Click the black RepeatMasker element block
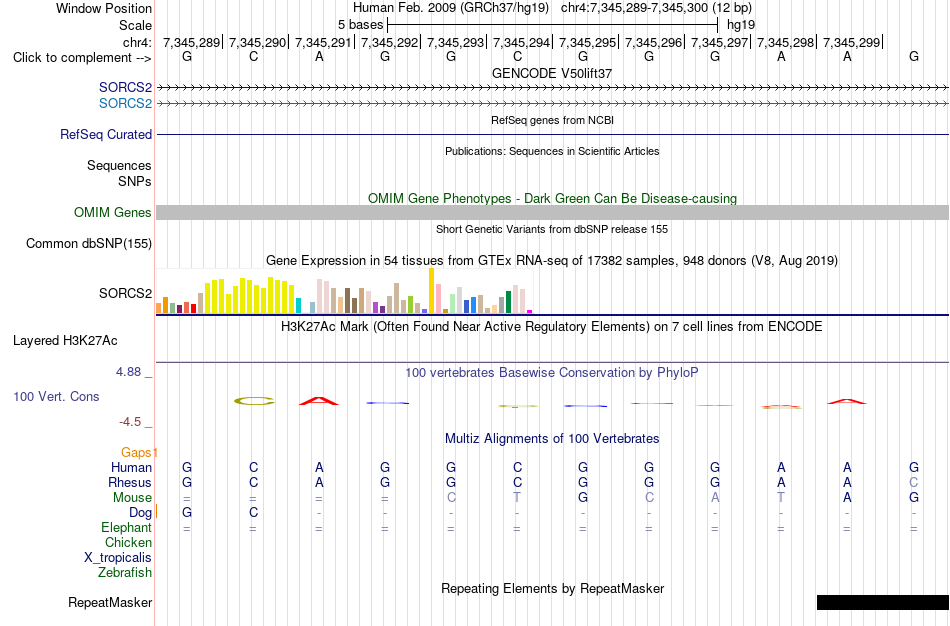 pos(883,602)
